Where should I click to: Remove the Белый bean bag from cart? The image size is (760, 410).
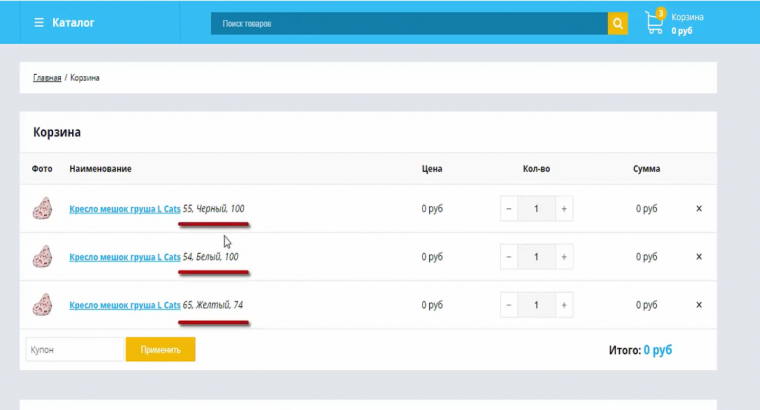pos(699,257)
